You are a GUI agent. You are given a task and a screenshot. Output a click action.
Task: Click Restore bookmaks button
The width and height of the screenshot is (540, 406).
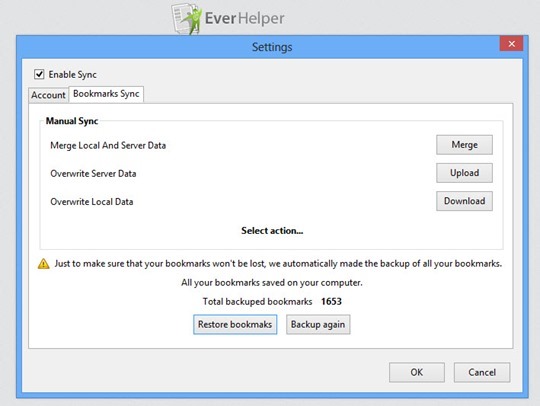click(x=235, y=324)
